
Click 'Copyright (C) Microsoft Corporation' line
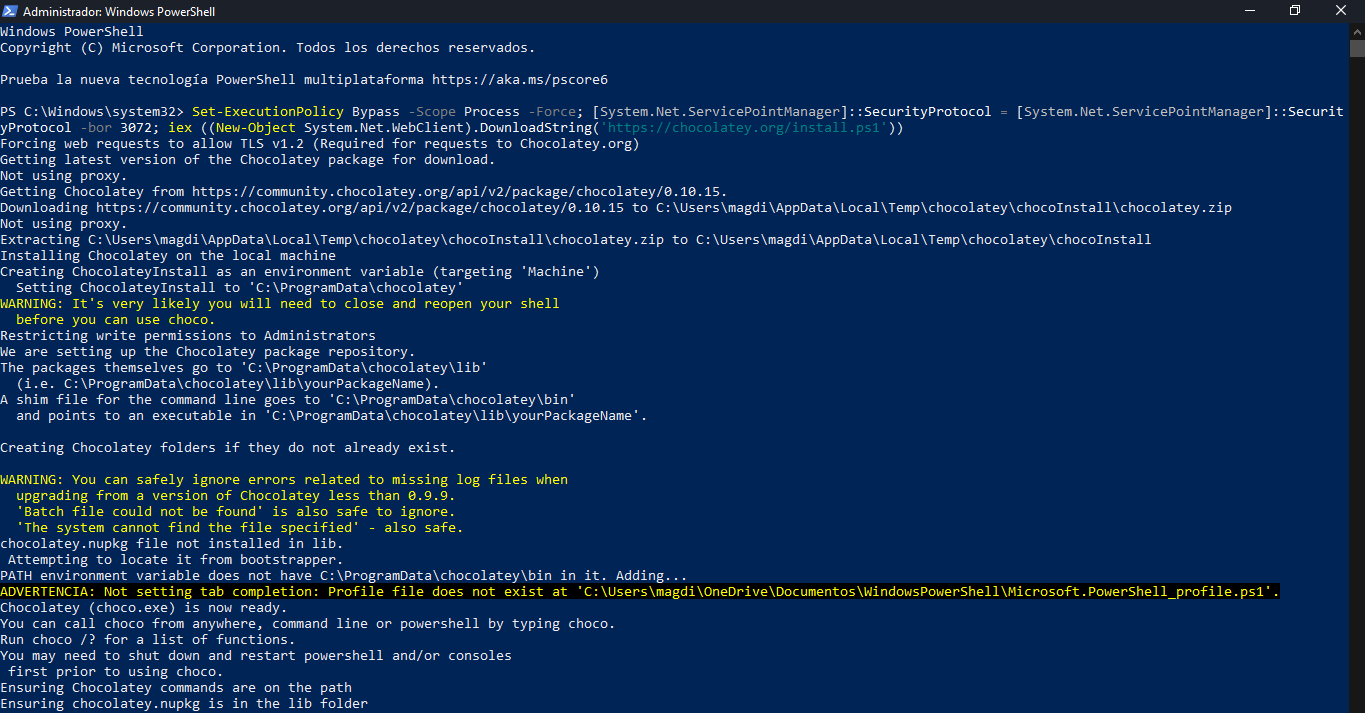[268, 48]
